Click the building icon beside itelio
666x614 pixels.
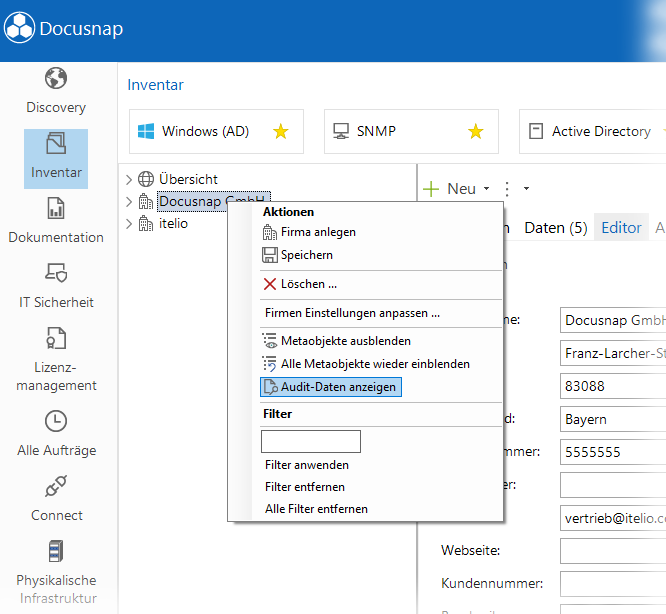pos(146,223)
